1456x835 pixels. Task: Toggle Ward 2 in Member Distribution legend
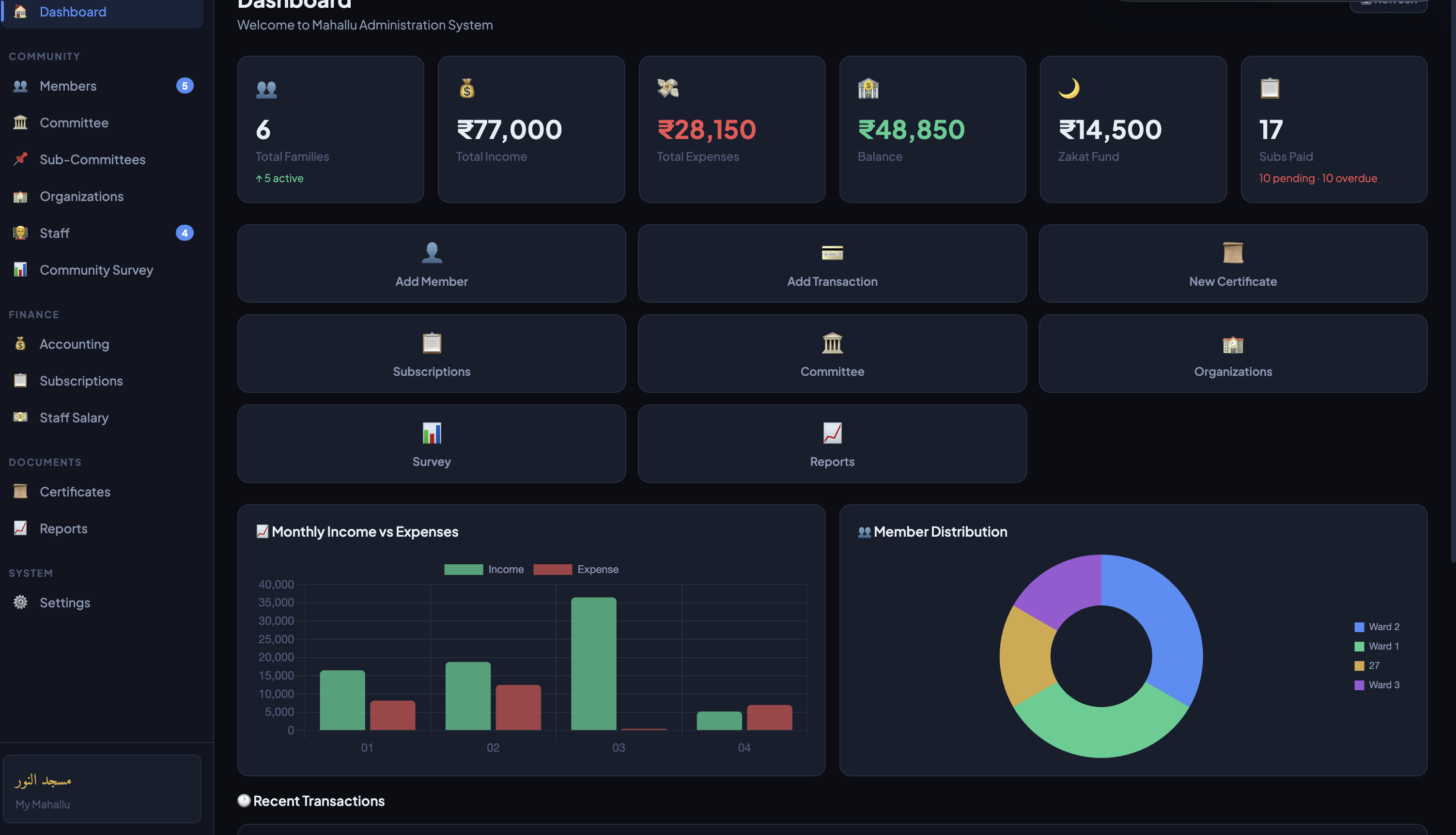(1377, 627)
